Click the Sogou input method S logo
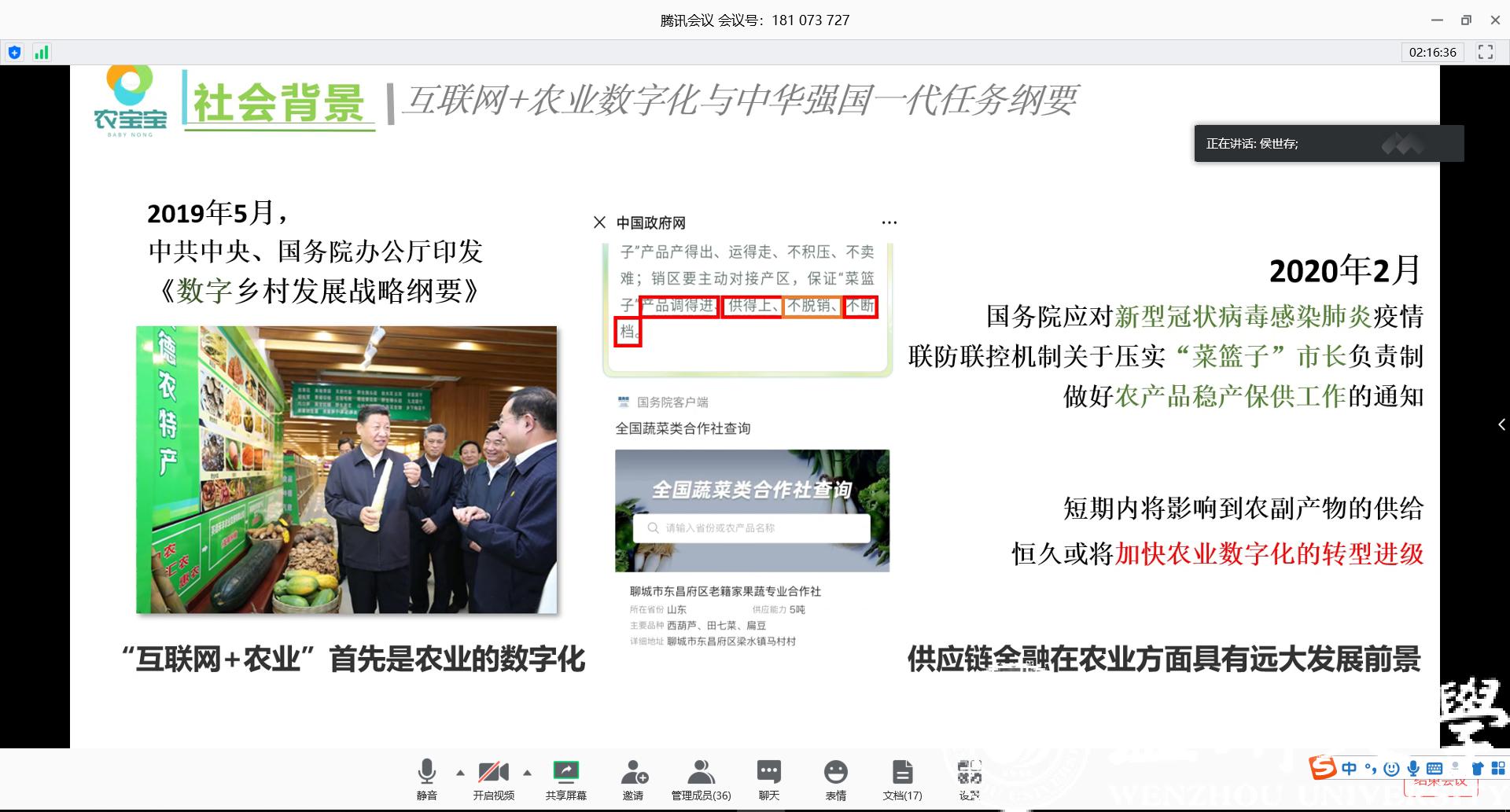1510x812 pixels. (x=1323, y=767)
